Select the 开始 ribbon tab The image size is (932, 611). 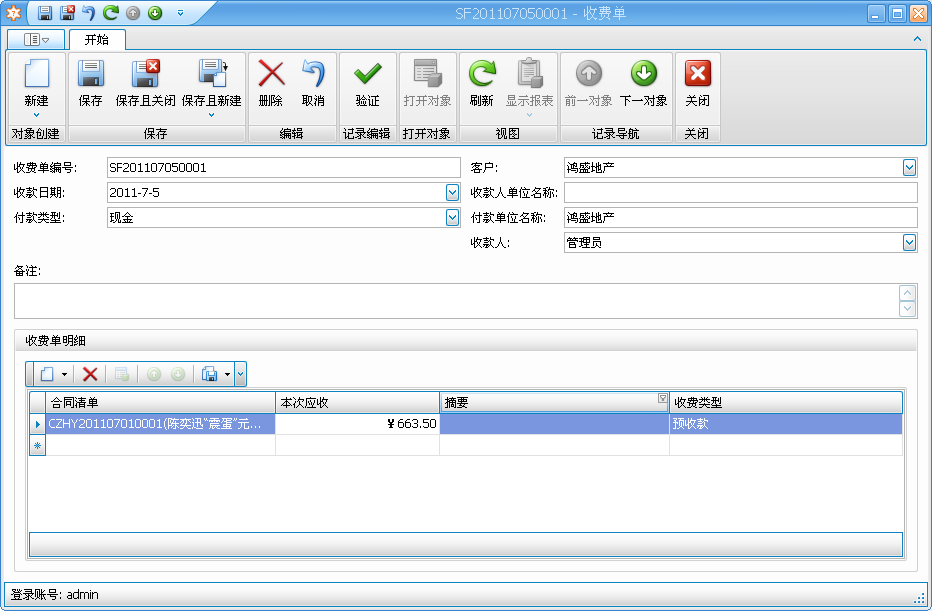click(97, 40)
